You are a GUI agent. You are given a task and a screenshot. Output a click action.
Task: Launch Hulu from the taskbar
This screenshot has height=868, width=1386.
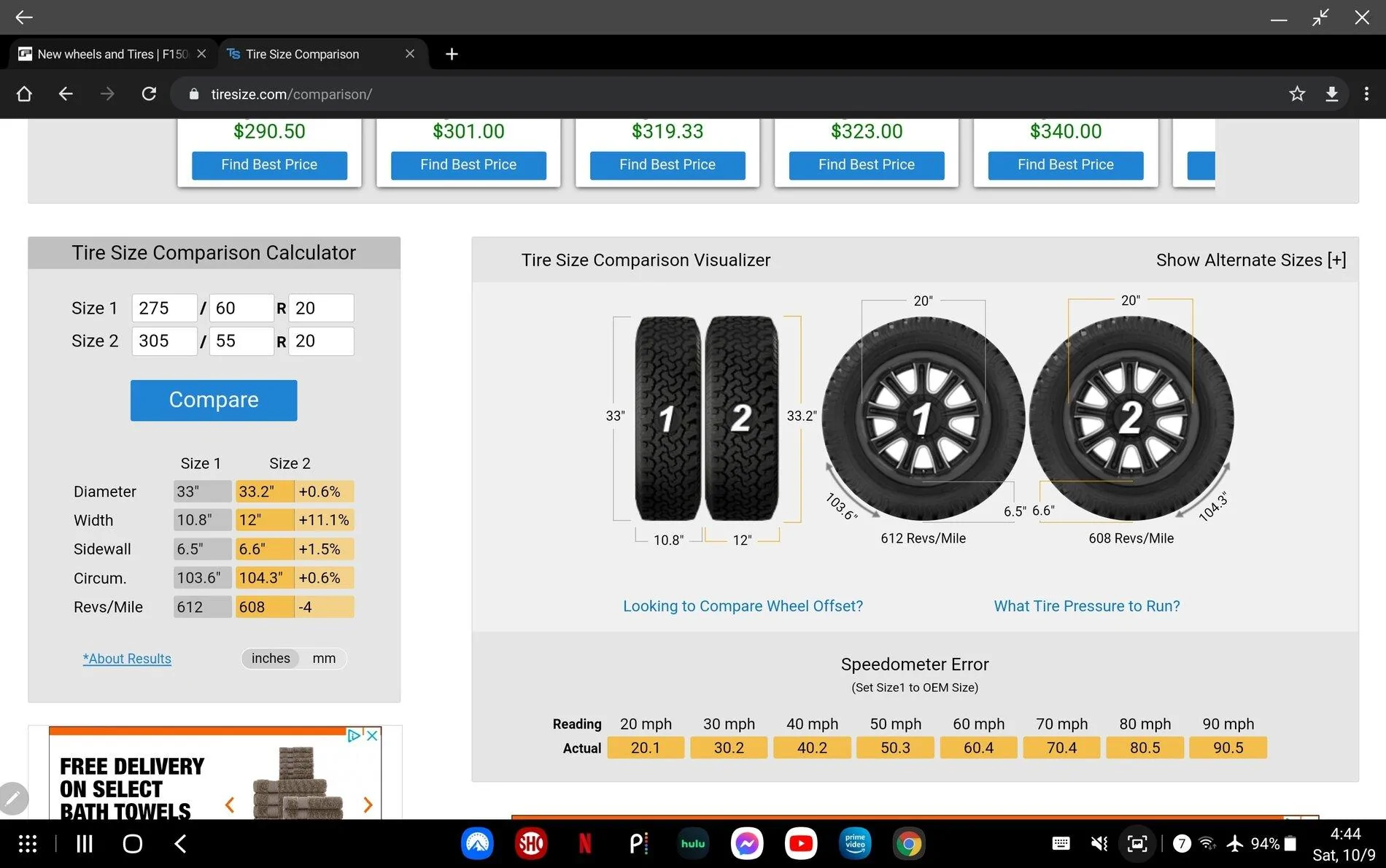click(692, 843)
